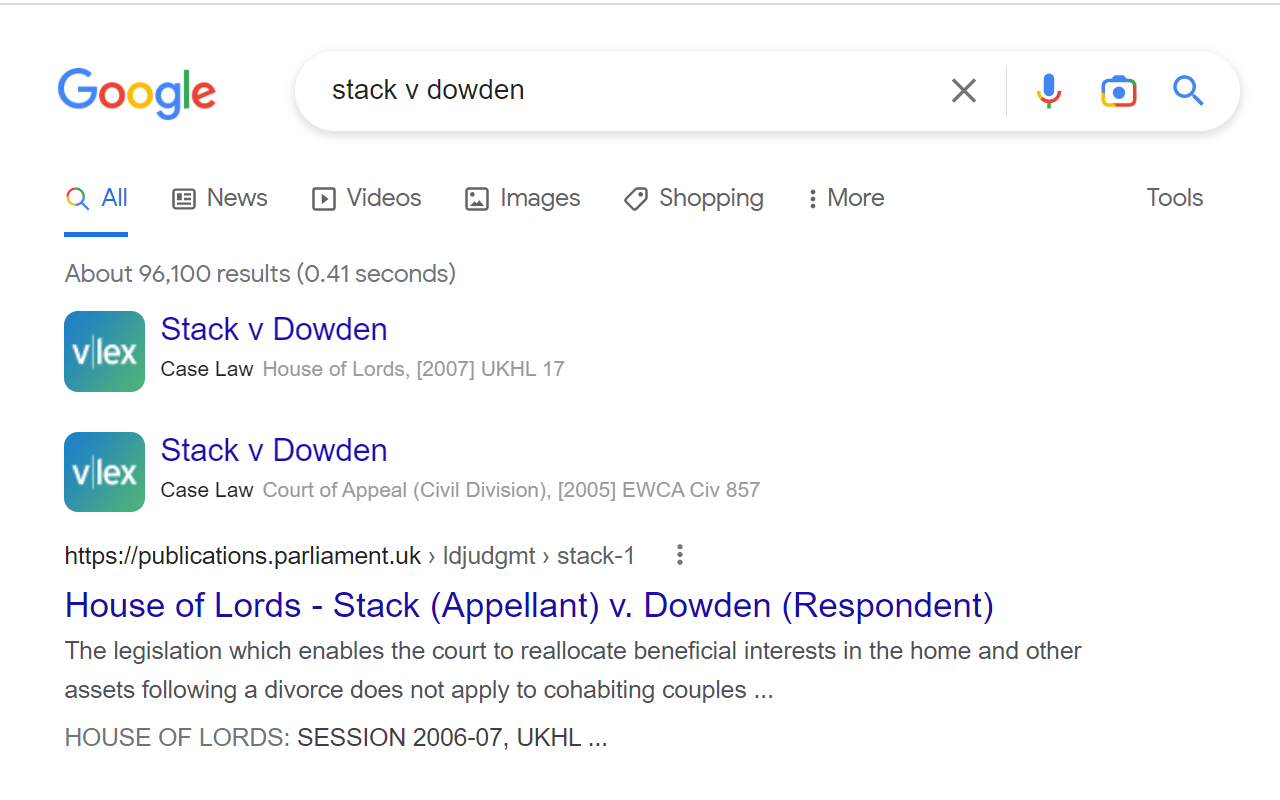This screenshot has width=1280, height=800.
Task: Switch to the Images tab
Action: (523, 198)
